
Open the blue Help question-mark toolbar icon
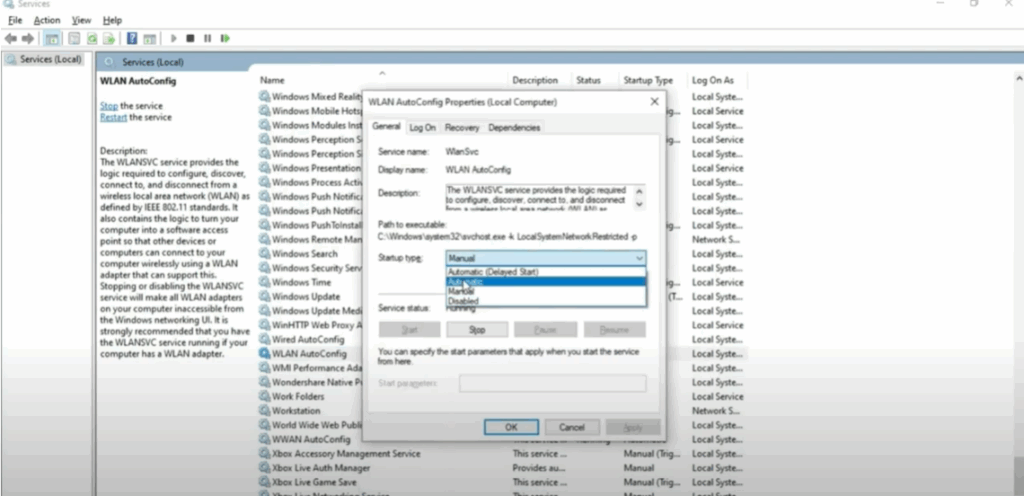pos(132,39)
